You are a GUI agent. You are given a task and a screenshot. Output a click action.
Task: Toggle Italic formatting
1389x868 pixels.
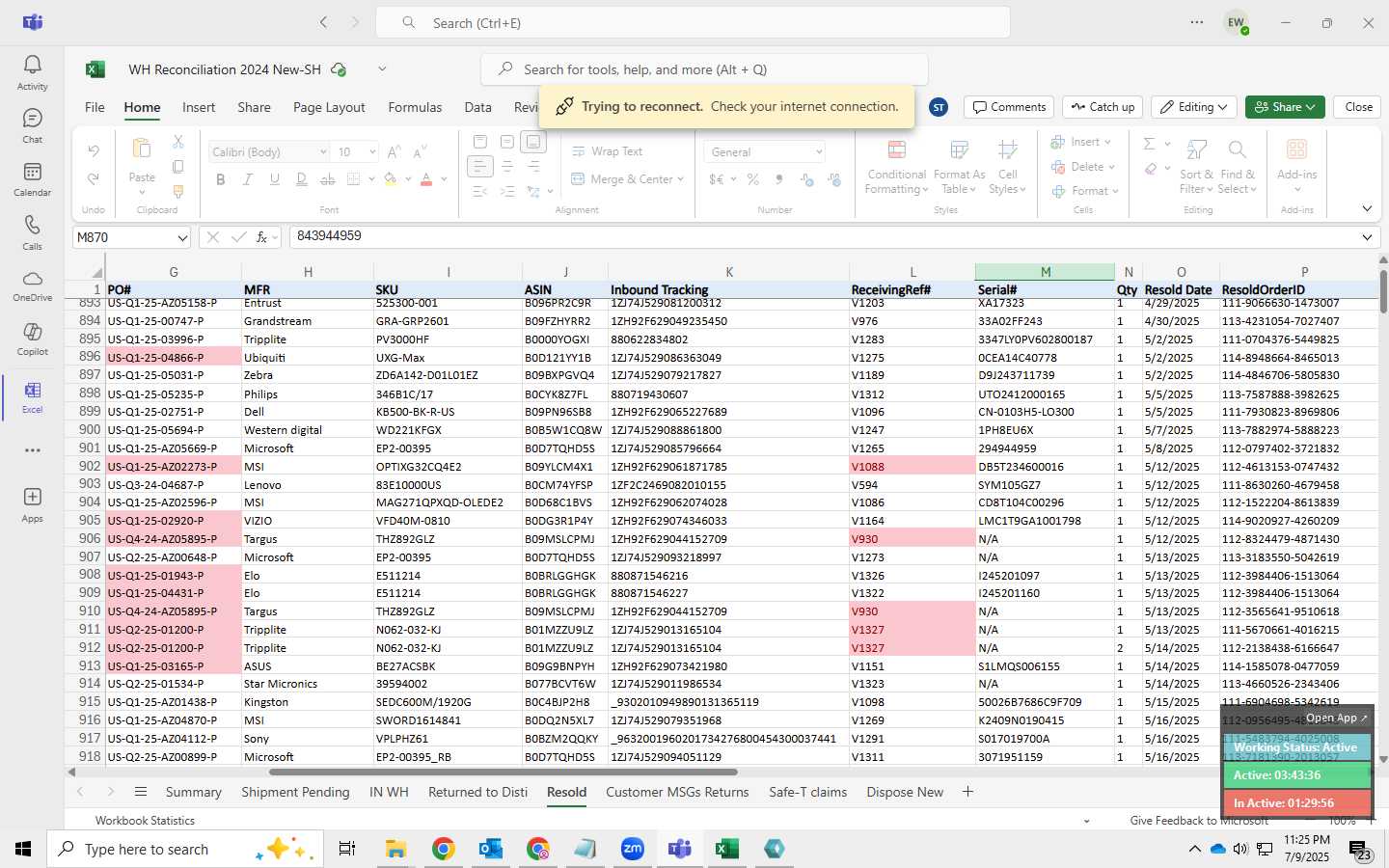[x=248, y=179]
